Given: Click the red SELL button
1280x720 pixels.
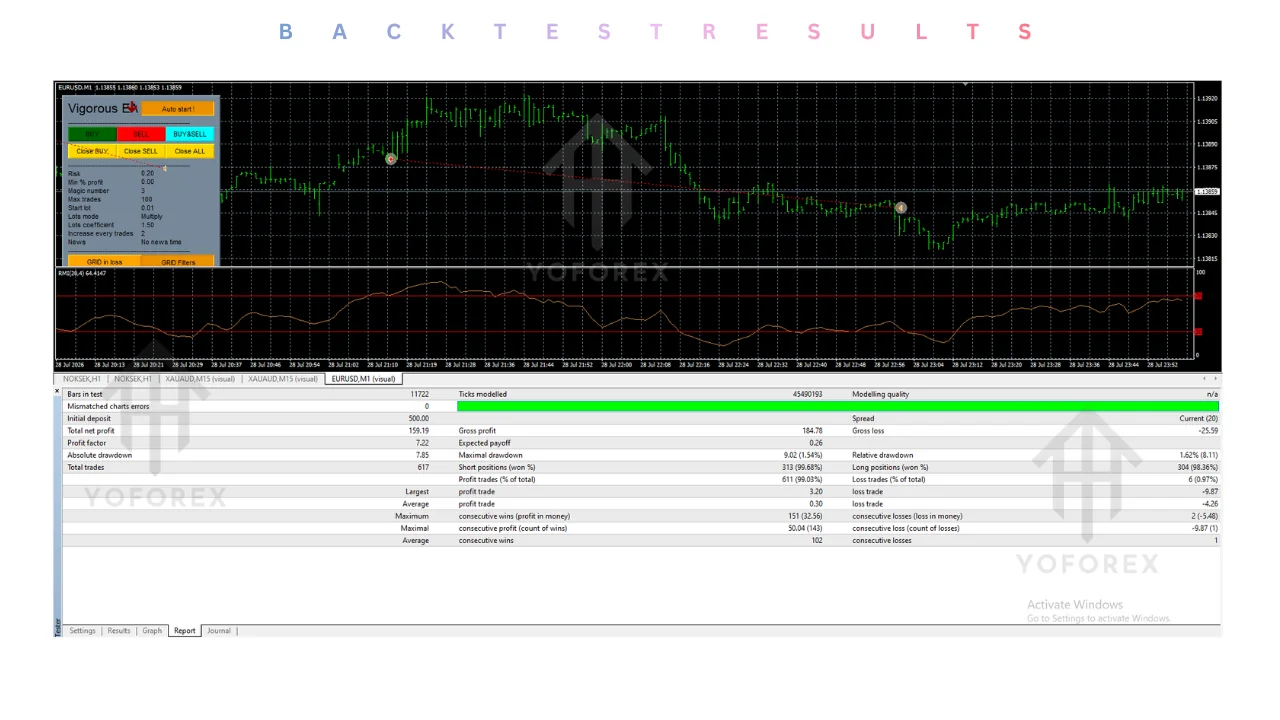Looking at the screenshot, I should 141,134.
